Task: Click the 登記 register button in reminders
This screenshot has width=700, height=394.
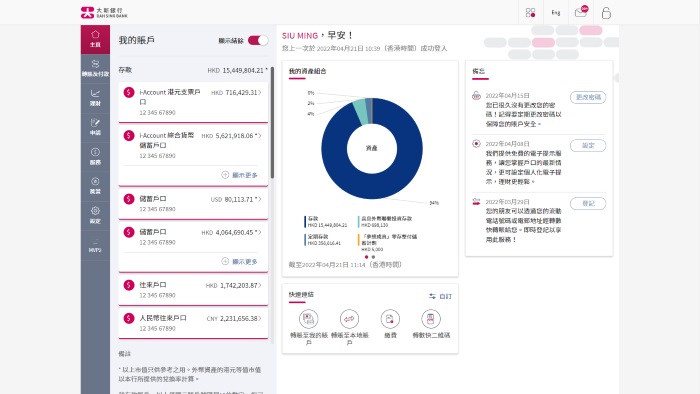Action: tap(588, 203)
